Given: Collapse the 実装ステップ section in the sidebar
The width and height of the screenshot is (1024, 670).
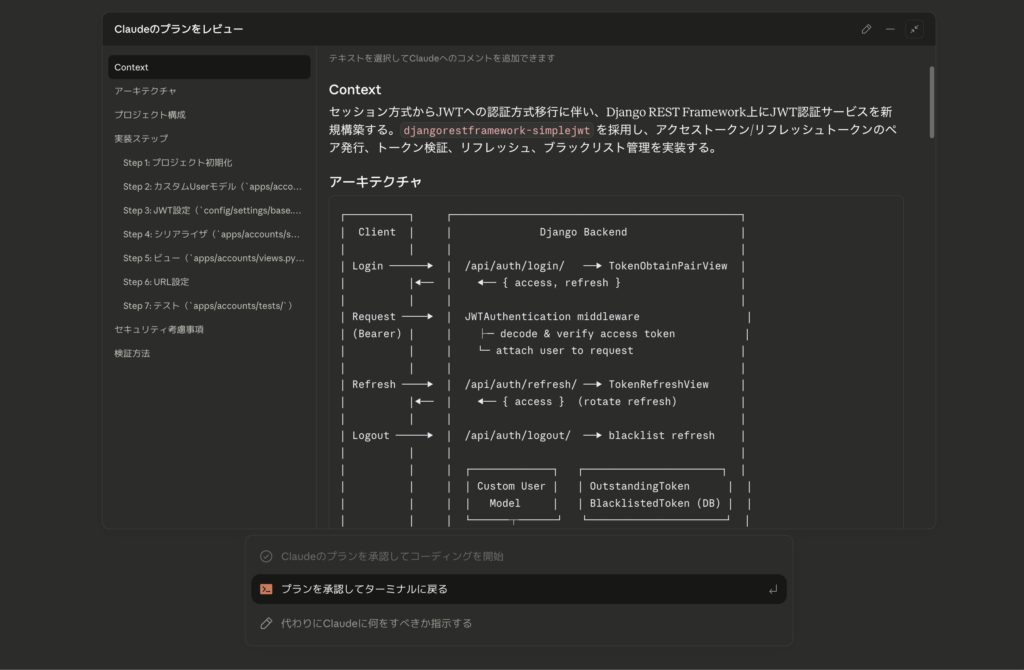Looking at the screenshot, I should point(148,138).
